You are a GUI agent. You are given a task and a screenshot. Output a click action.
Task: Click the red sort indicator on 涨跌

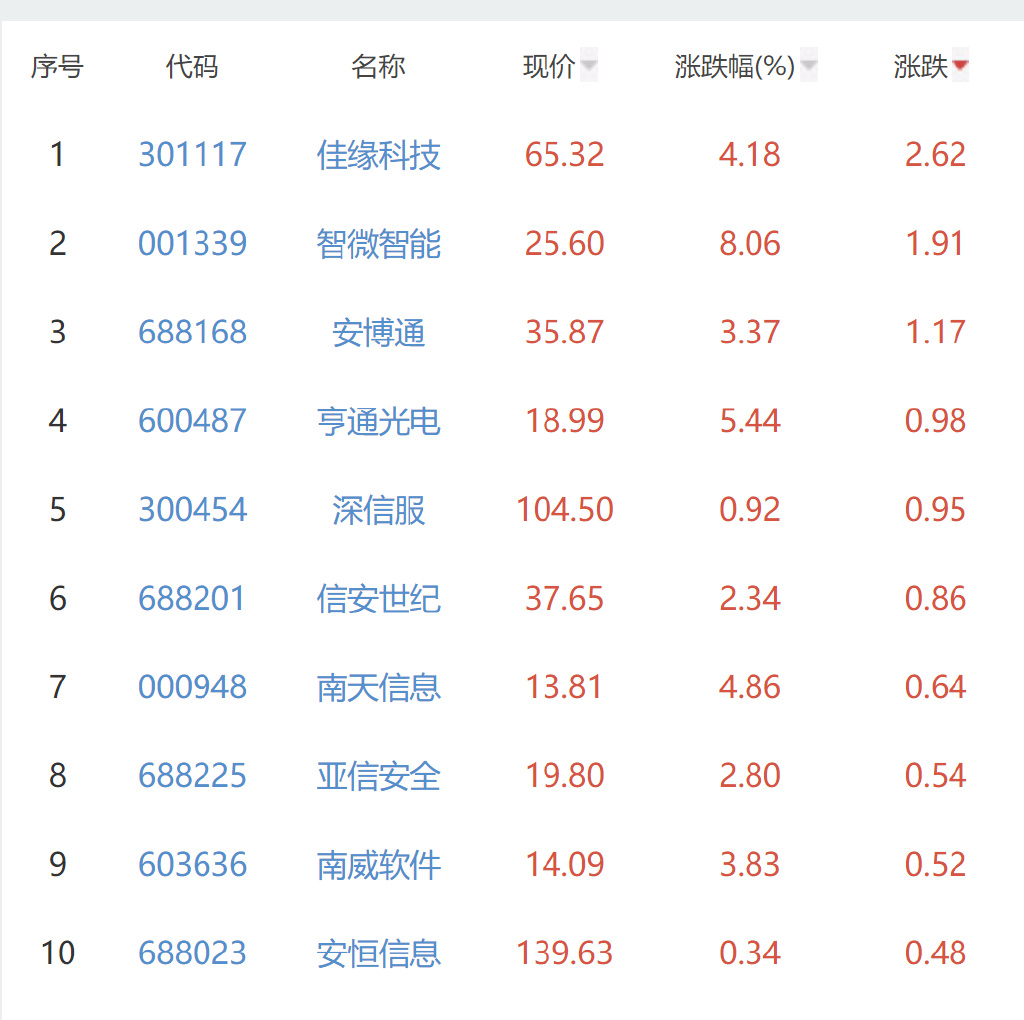click(x=960, y=64)
